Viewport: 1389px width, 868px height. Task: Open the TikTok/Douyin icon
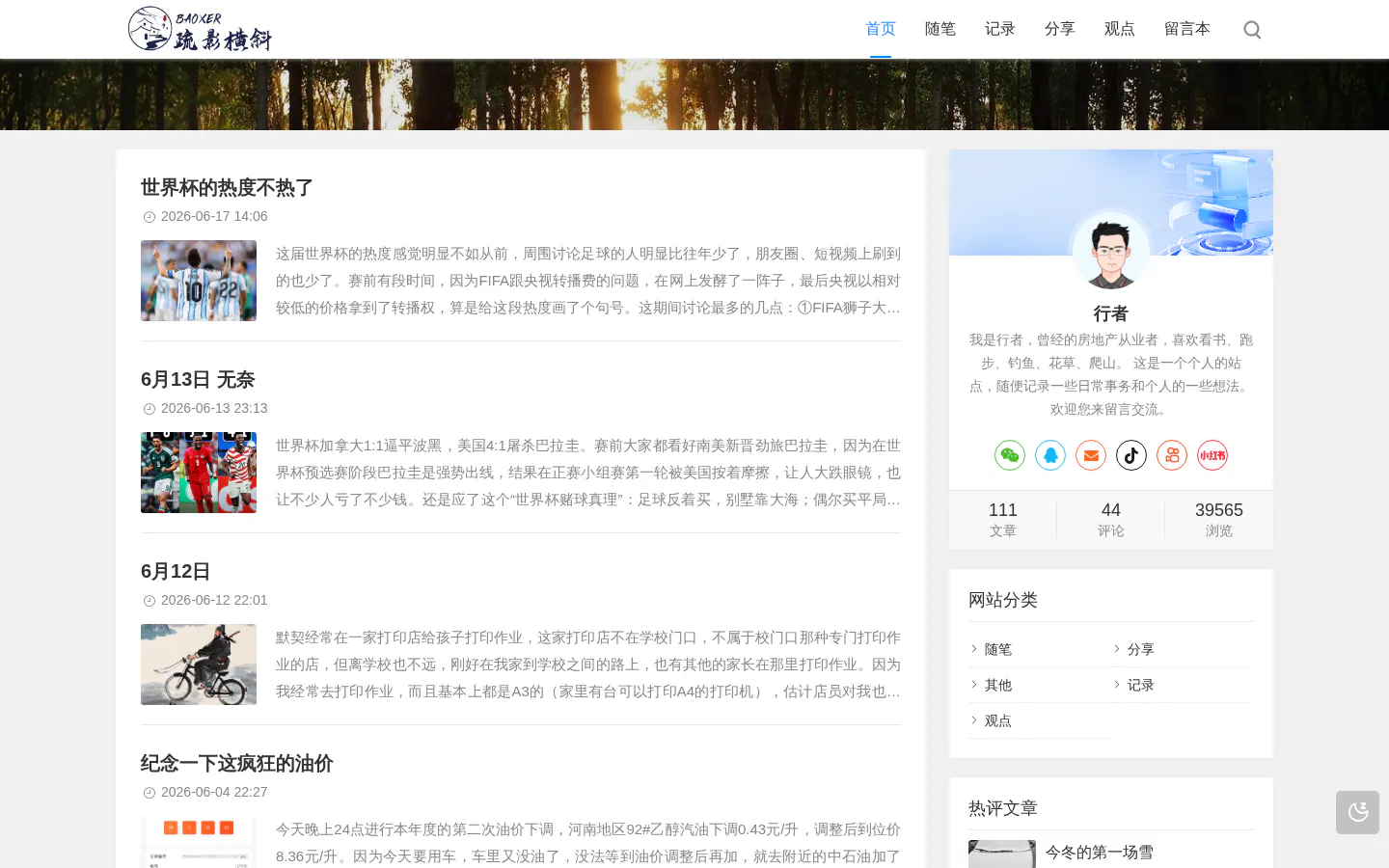coord(1131,455)
